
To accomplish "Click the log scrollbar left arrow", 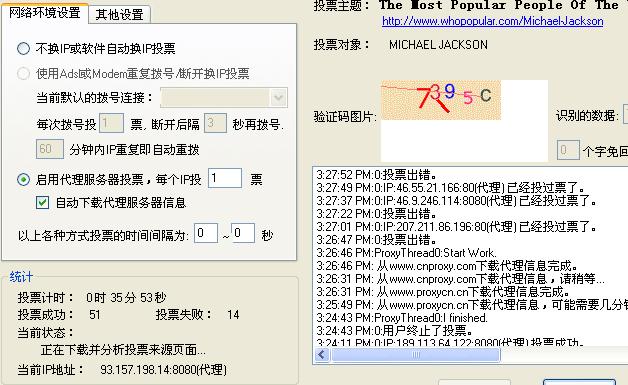I will (x=322, y=355).
